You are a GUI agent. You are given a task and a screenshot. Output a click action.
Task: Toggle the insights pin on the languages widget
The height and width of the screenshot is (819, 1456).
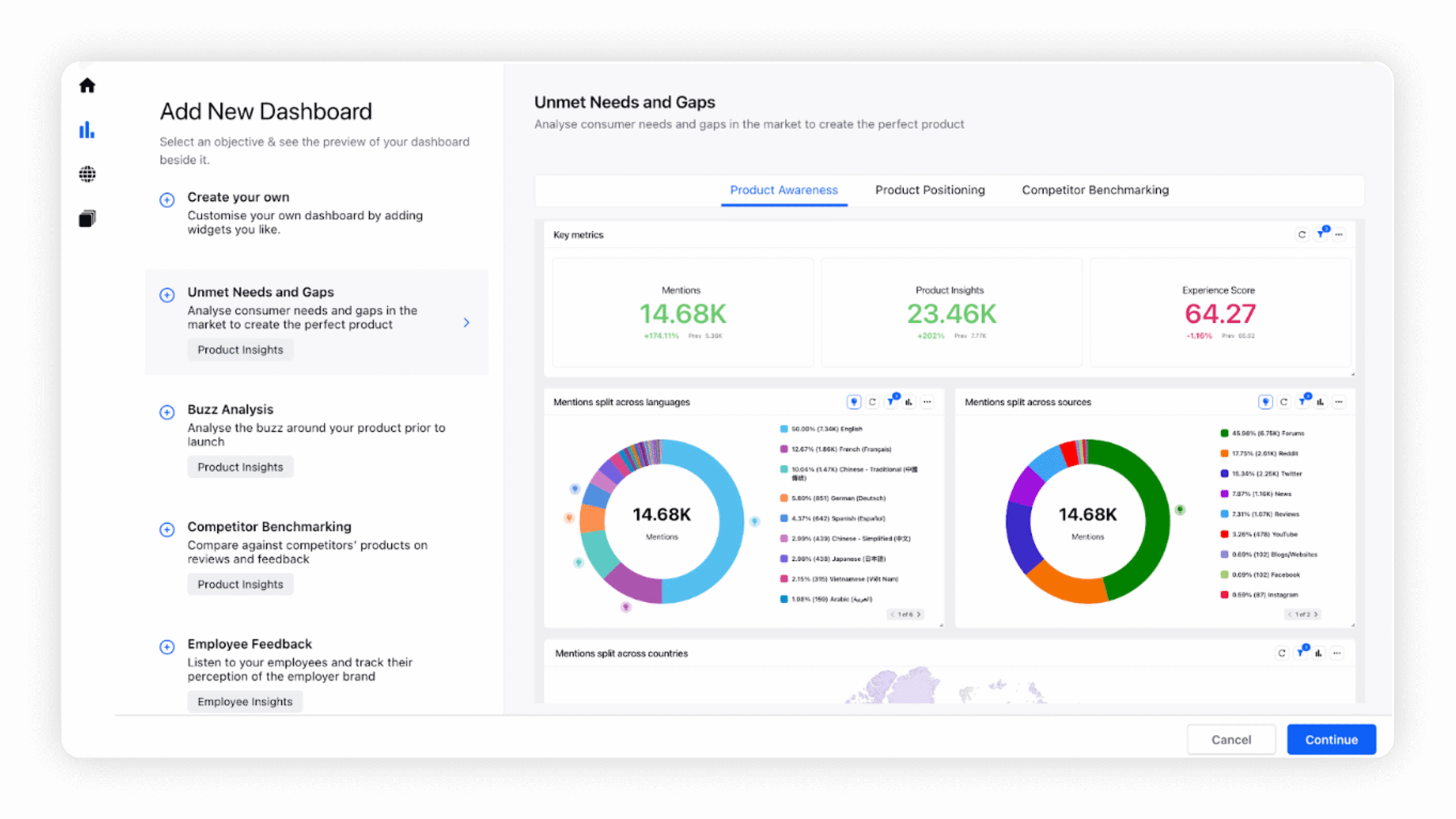point(854,402)
